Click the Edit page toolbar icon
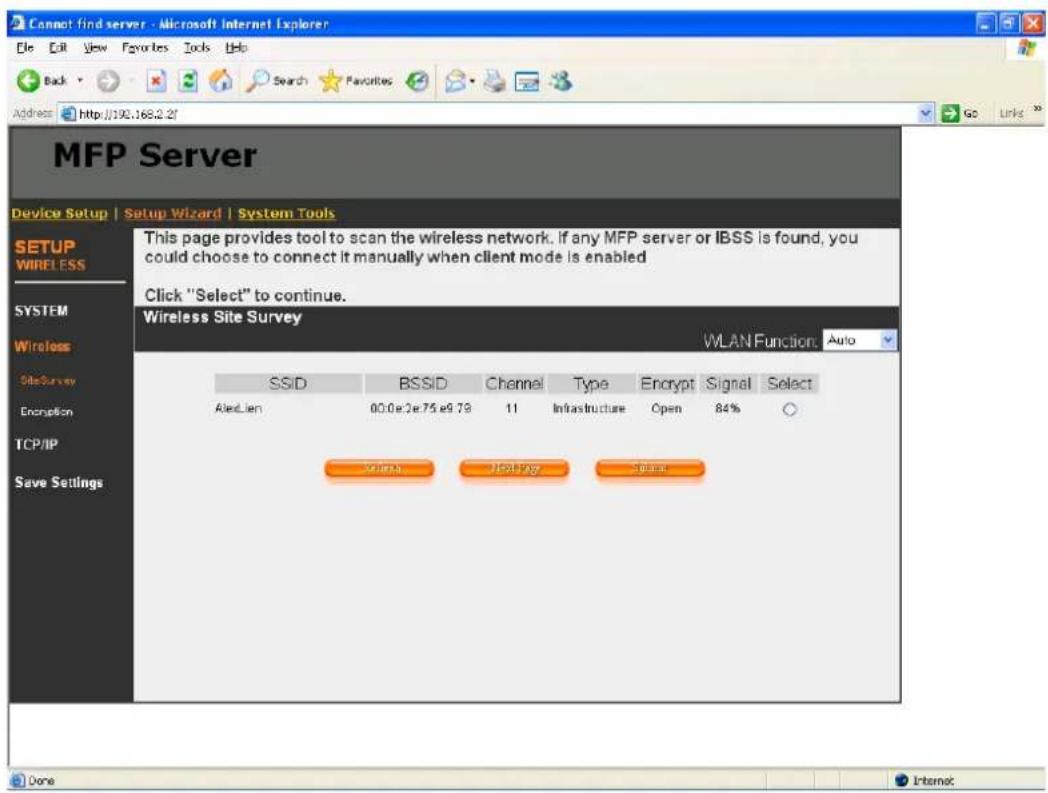Viewport: 1048px width, 793px height. coord(527,81)
